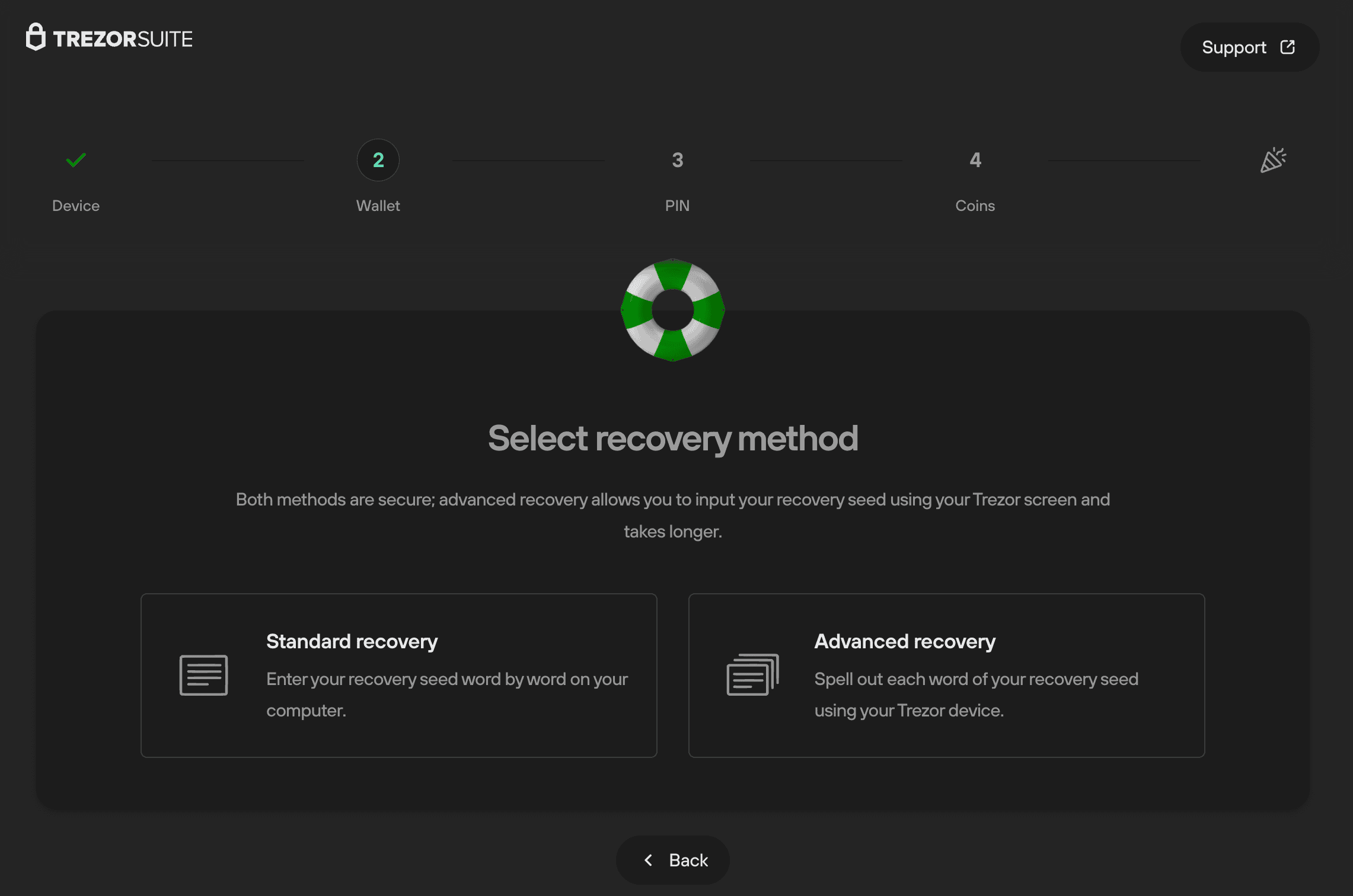The image size is (1353, 896).
Task: Click the 'Select recovery method' heading
Action: 673,439
